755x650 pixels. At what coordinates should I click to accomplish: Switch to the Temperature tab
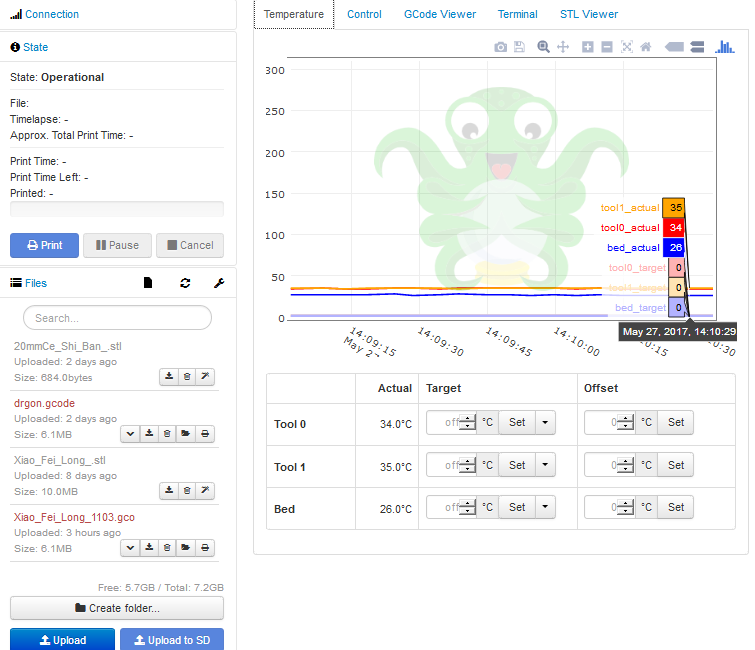(294, 14)
